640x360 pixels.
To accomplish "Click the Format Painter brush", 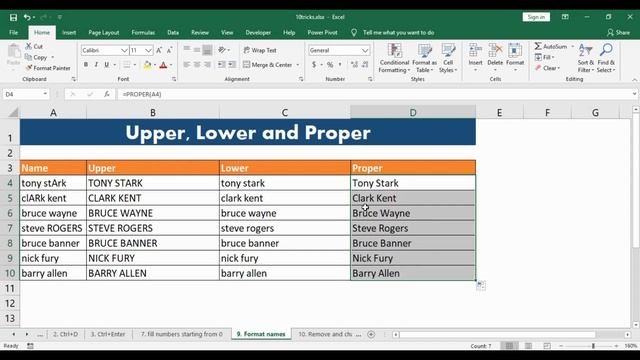I will (x=29, y=68).
